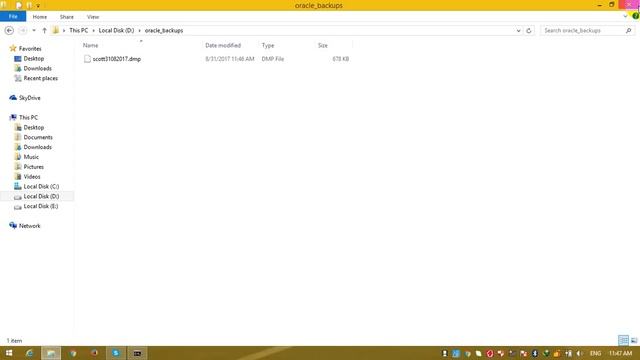
Task: Expand the chevron after Local Disk (D:) breadcrumb
Action: coord(140,31)
